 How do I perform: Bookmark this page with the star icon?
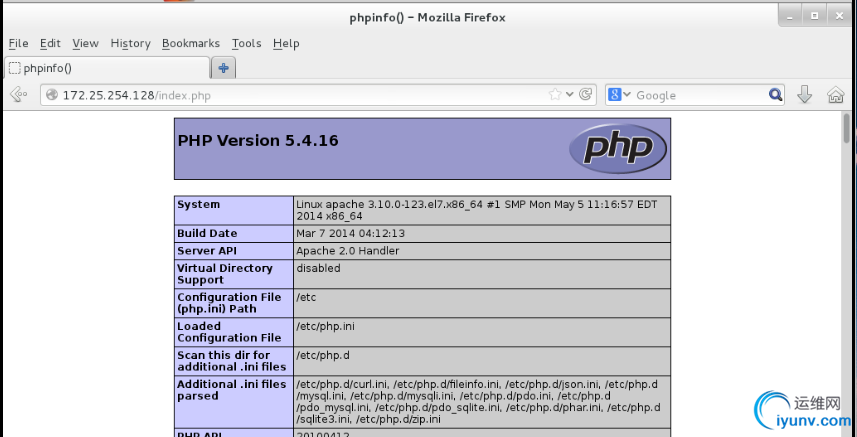pyautogui.click(x=555, y=95)
